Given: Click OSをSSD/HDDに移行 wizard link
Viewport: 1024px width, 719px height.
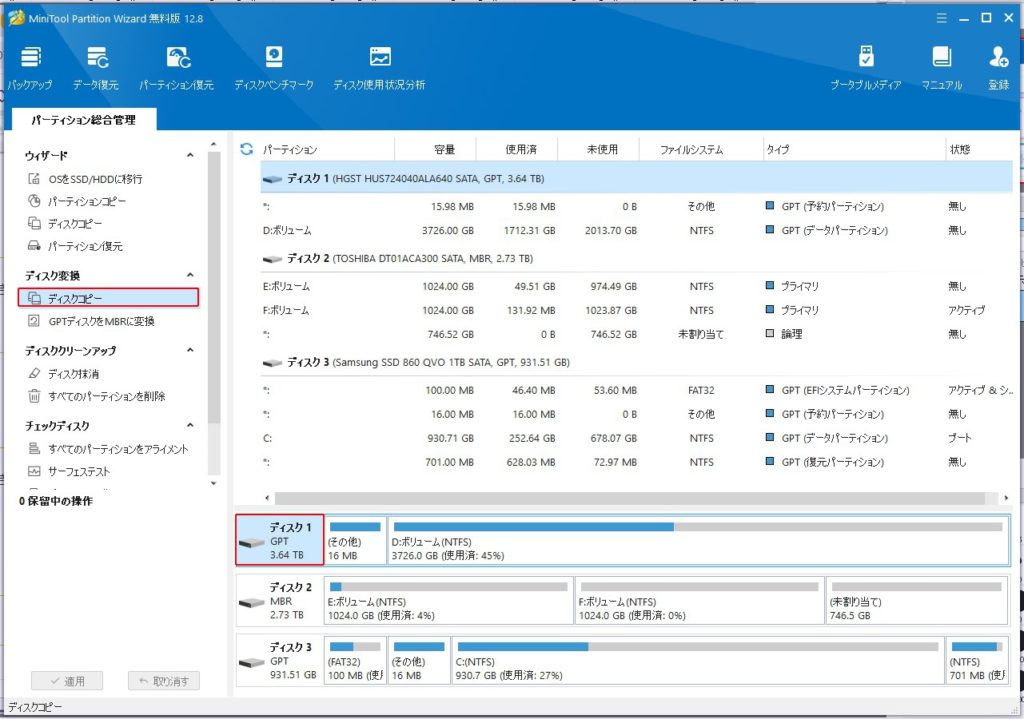Looking at the screenshot, I should 95,179.
